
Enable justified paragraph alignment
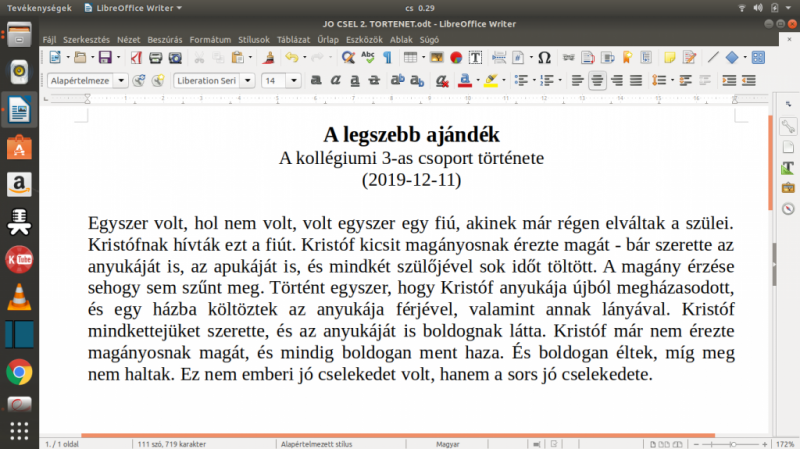pos(635,80)
